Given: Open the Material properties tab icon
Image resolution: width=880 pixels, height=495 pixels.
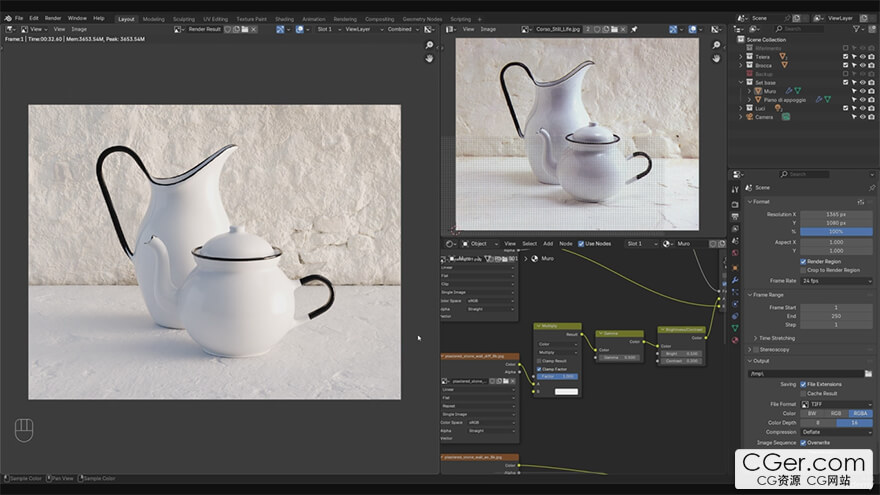Looking at the screenshot, I should [735, 340].
